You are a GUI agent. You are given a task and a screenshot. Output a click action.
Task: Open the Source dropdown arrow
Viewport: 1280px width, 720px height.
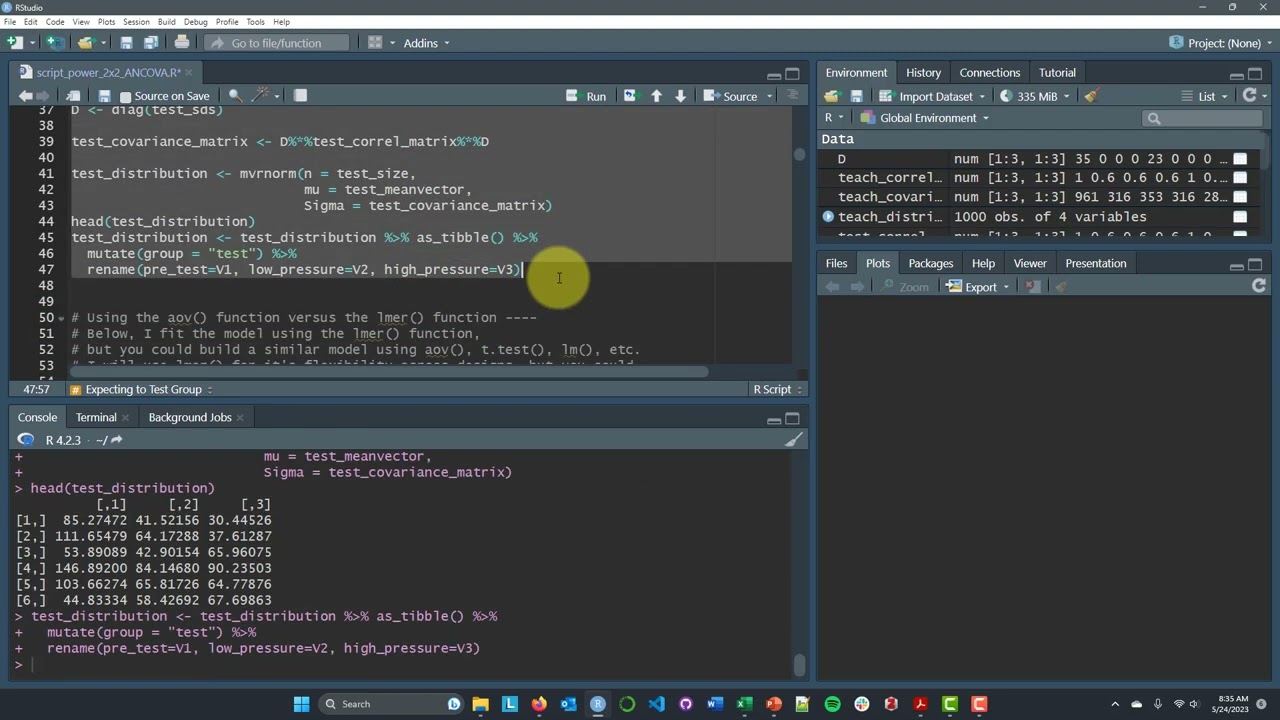pos(770,96)
